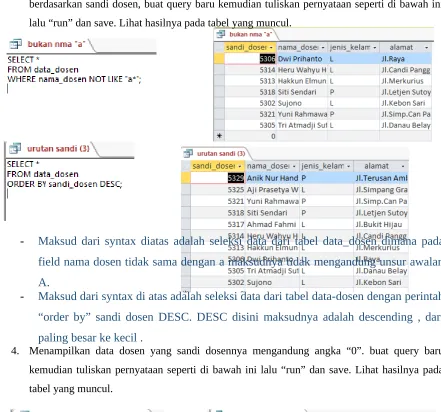The image size is (441, 412).
Task: Click the Yuni Rahmawa name cell in the urutan sandi (3) datasheet
Action: (272, 201)
